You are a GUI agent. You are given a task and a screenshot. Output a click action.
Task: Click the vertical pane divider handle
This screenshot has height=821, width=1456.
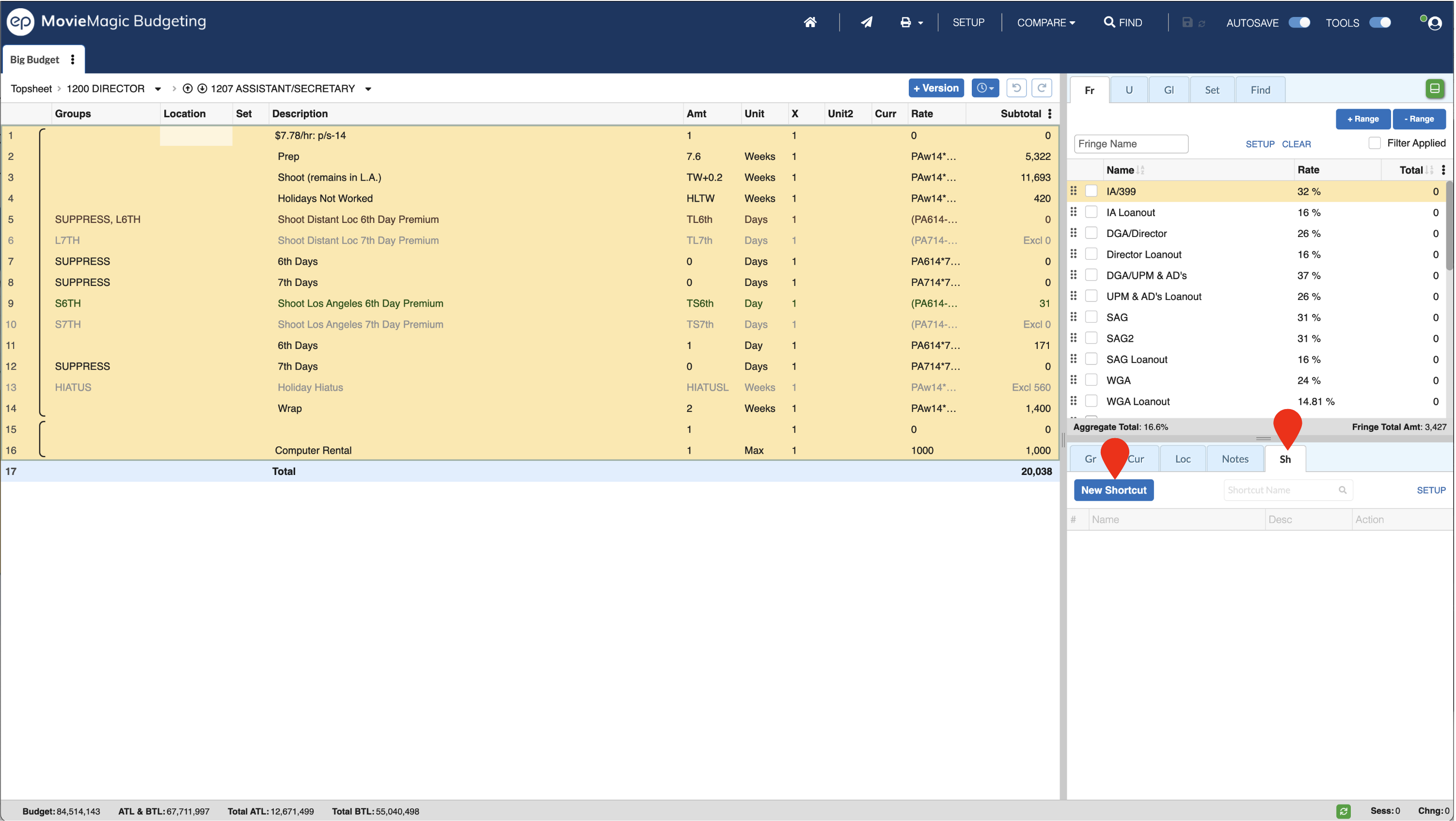pyautogui.click(x=1063, y=440)
